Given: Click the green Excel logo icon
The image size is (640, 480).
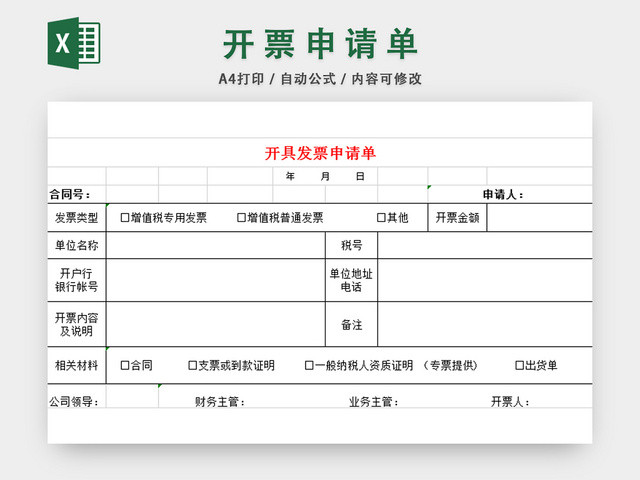Looking at the screenshot, I should [74, 43].
